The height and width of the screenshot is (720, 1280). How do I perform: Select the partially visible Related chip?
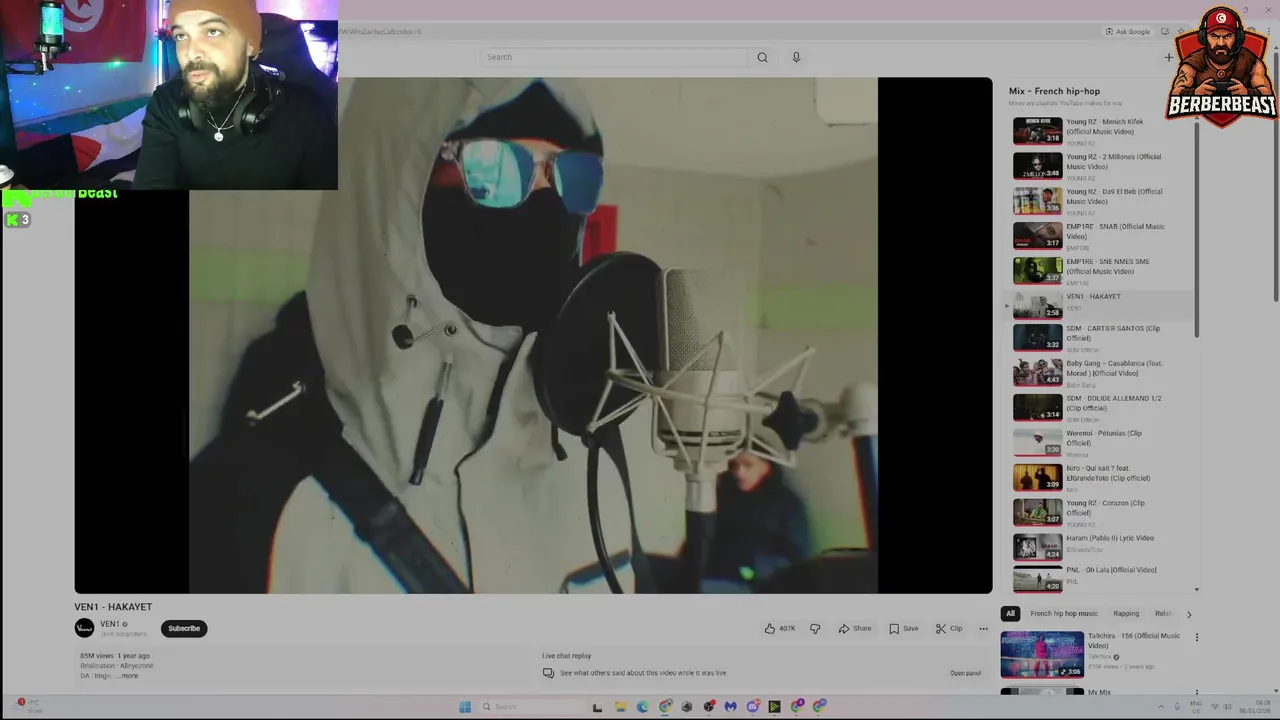point(1163,614)
